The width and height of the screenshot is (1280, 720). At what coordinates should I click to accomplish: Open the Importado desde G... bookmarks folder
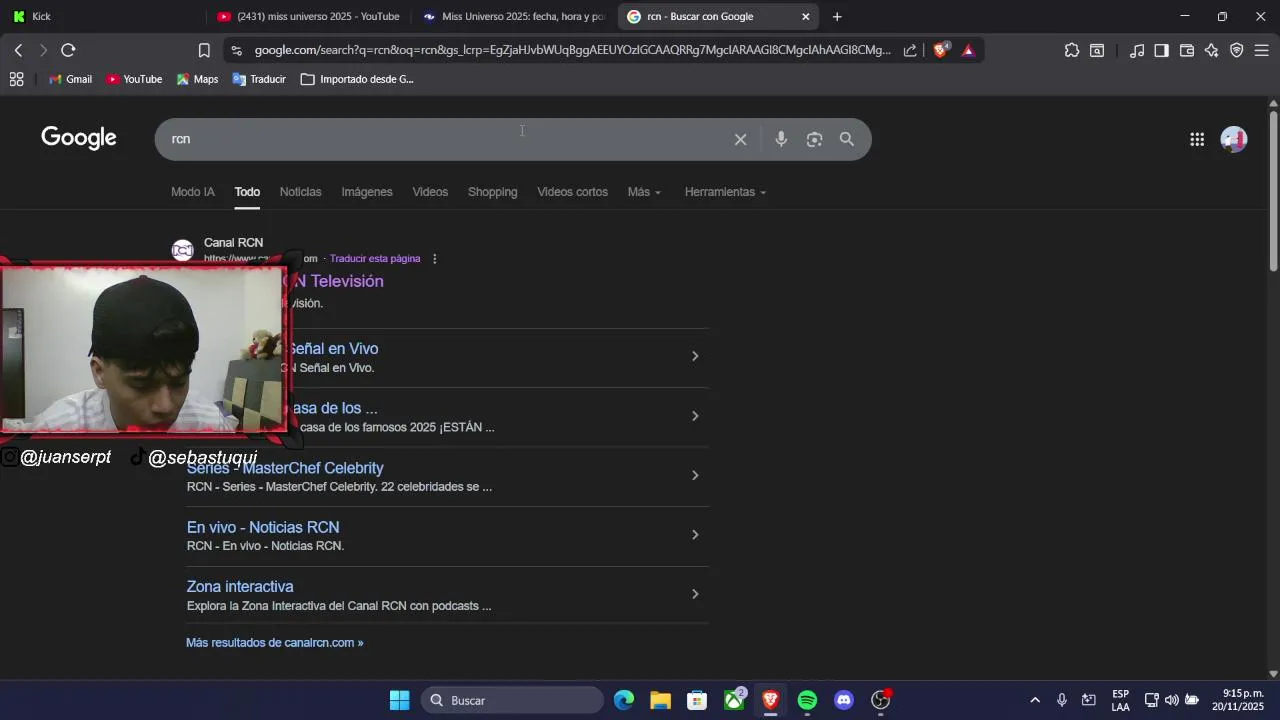[357, 79]
